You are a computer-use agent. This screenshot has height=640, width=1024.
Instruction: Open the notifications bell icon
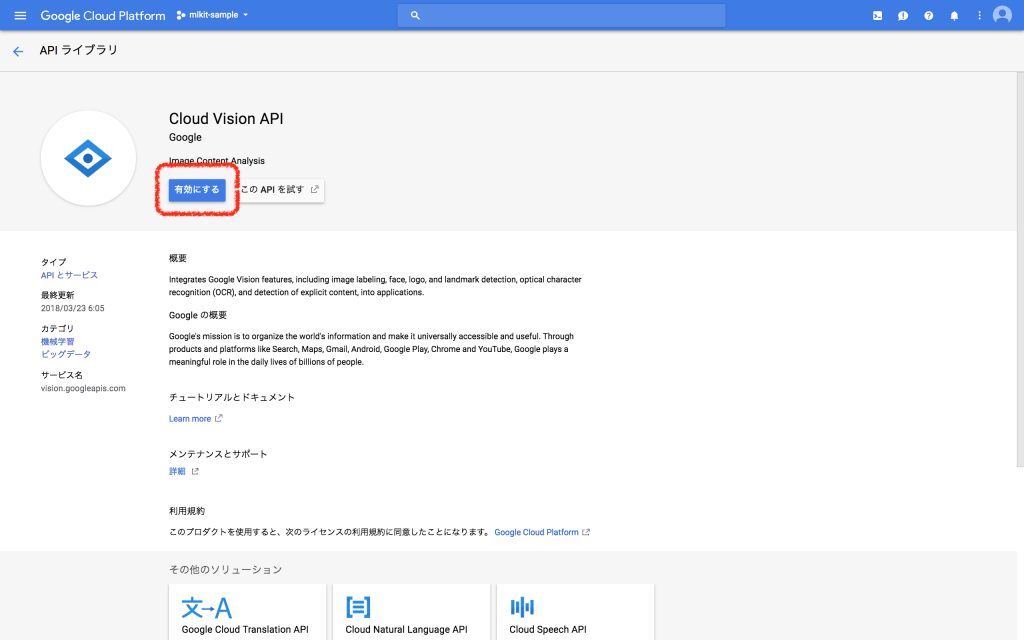(954, 16)
